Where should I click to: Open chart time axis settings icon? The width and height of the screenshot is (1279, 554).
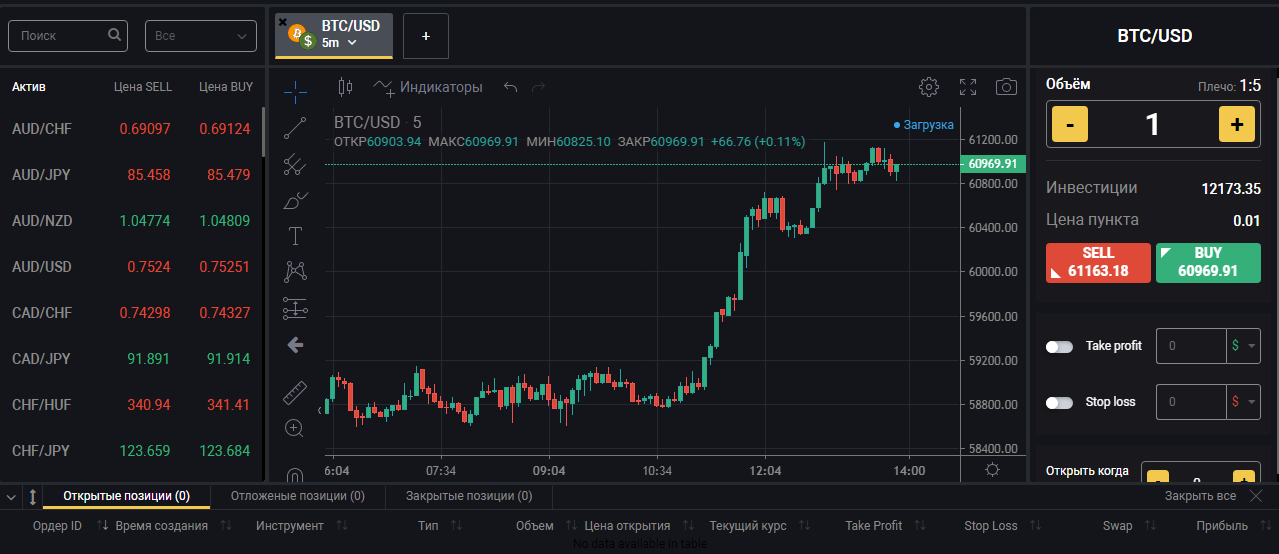click(x=992, y=470)
